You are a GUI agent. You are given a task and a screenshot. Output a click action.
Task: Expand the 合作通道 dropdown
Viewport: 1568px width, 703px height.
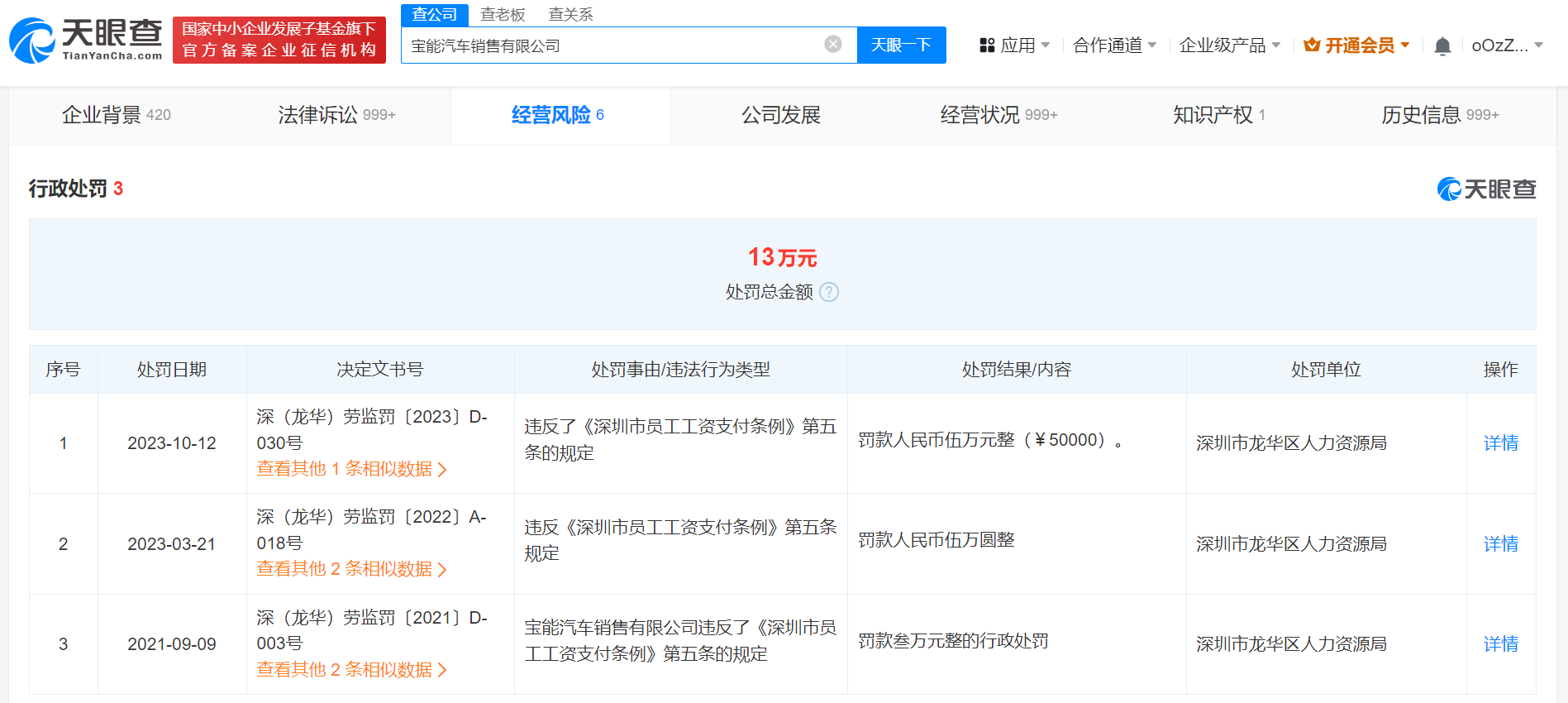(1114, 45)
